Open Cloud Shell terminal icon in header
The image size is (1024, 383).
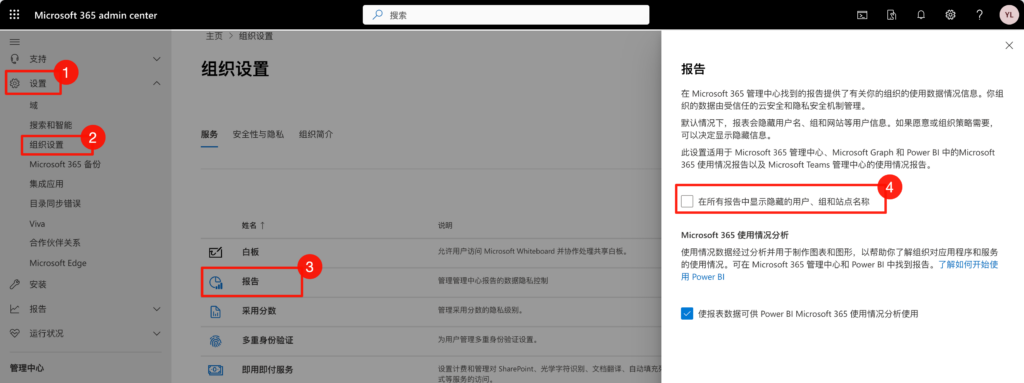tap(862, 15)
